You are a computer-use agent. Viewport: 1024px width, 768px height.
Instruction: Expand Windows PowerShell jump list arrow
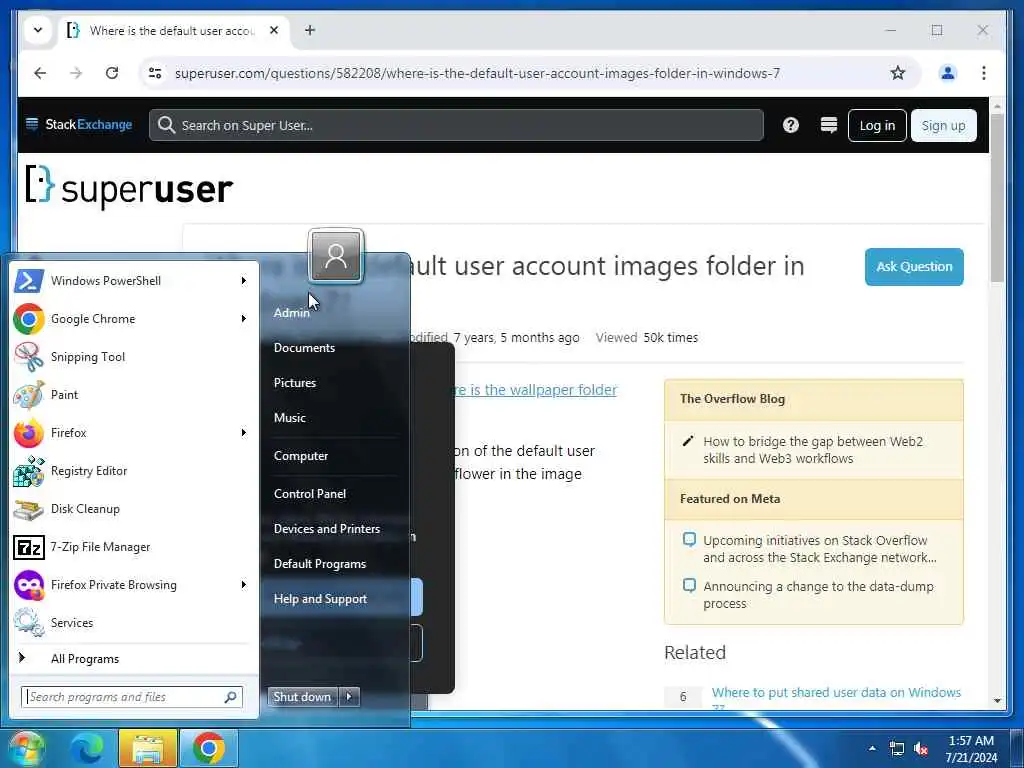pos(244,281)
